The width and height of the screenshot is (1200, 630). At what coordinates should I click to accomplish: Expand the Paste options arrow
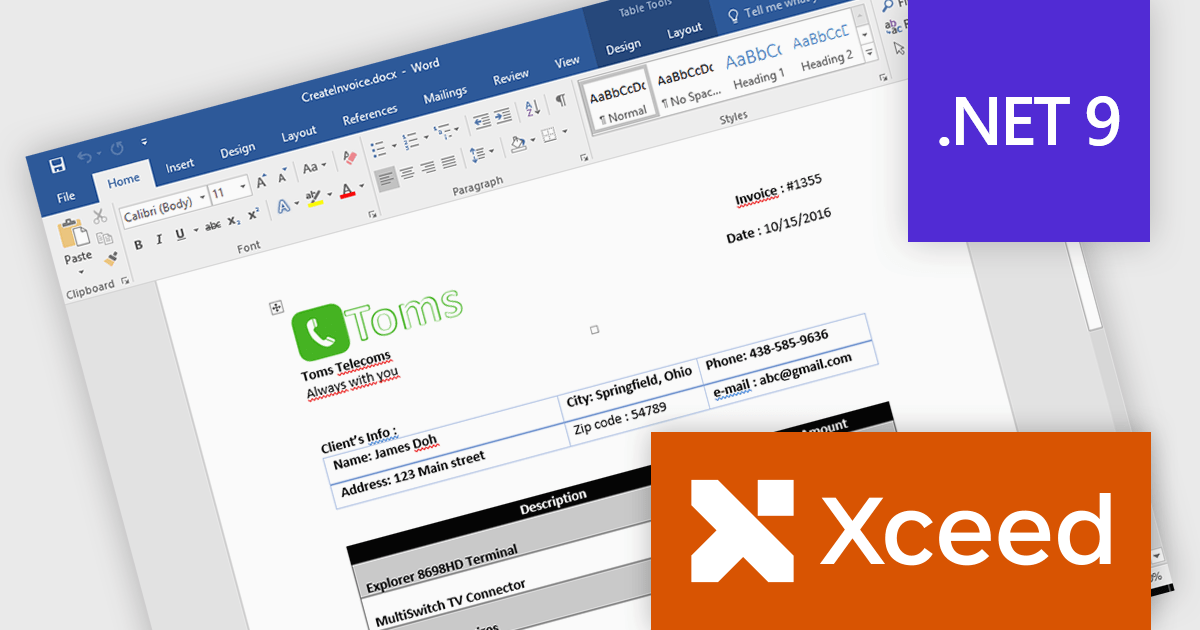[x=80, y=270]
